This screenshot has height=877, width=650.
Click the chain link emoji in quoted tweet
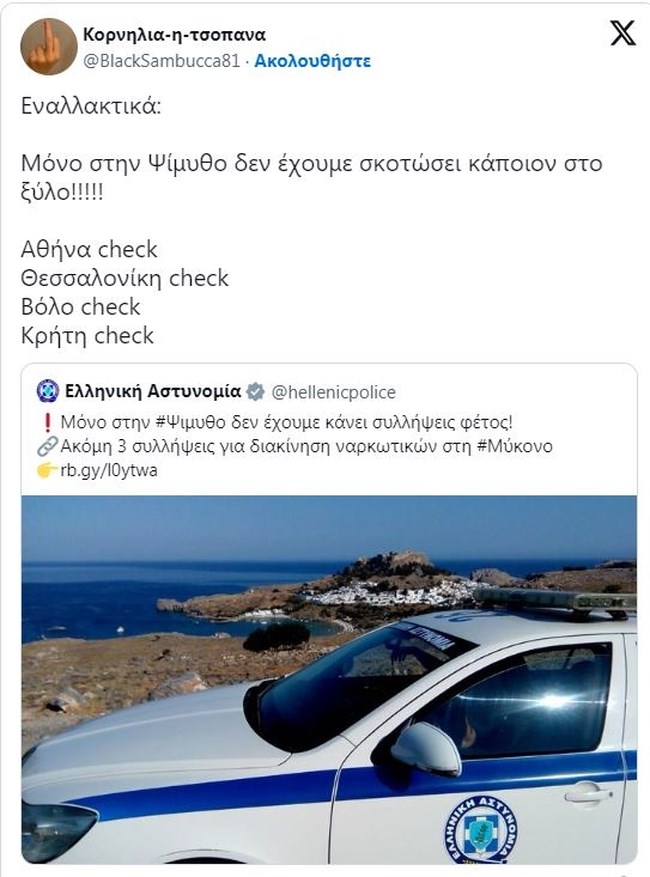pos(47,446)
